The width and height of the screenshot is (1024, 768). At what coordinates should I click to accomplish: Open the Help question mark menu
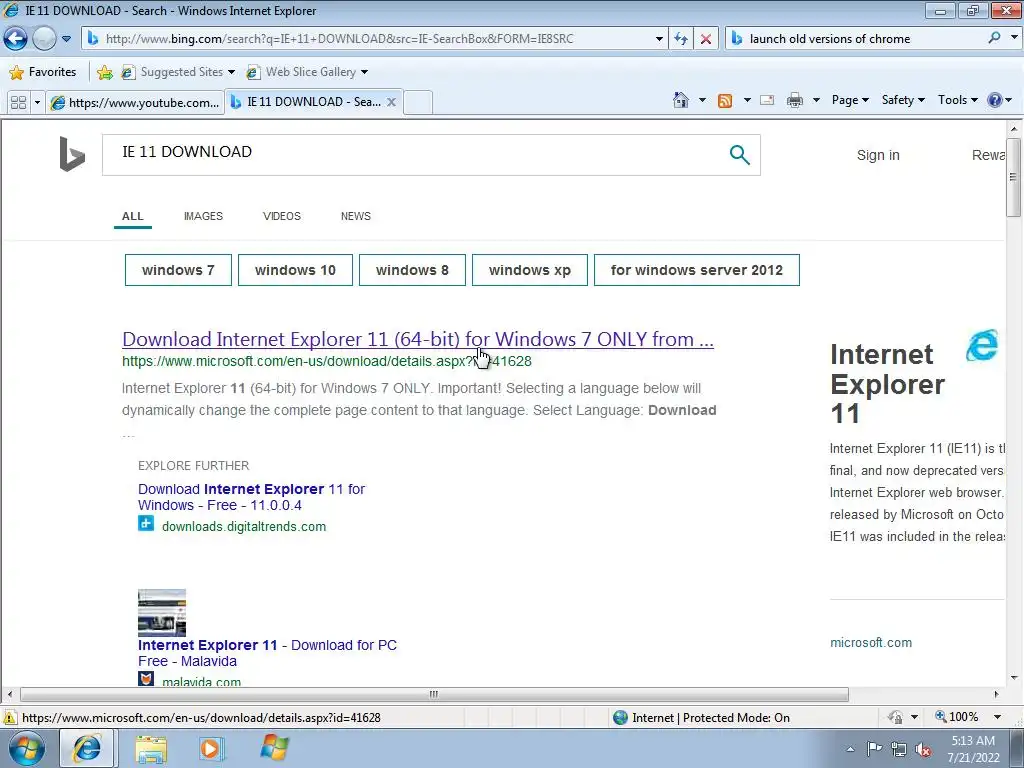point(999,100)
